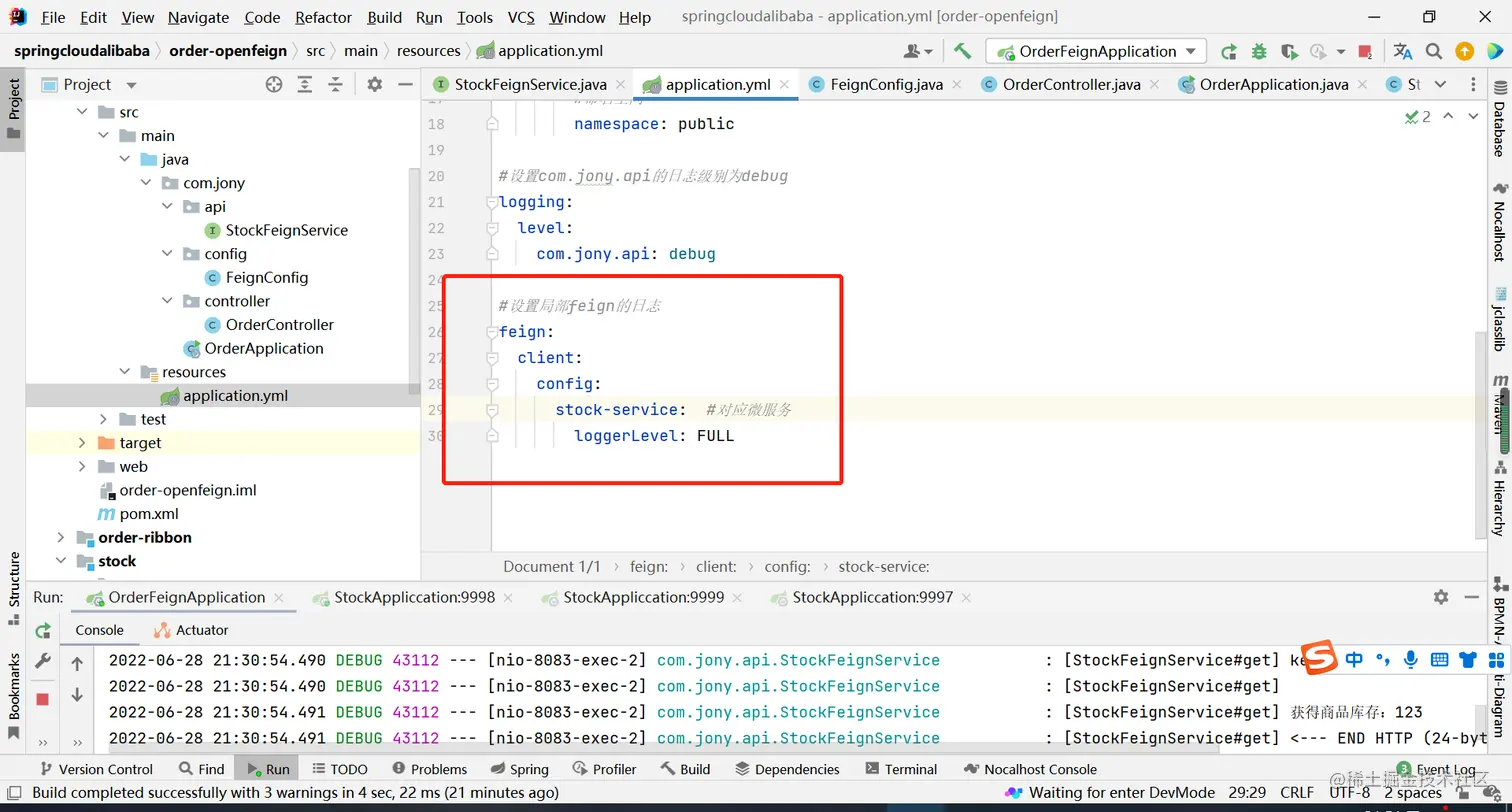The height and width of the screenshot is (812, 1512).
Task: Click the microphone icon on the IME bar
Action: click(x=1410, y=659)
